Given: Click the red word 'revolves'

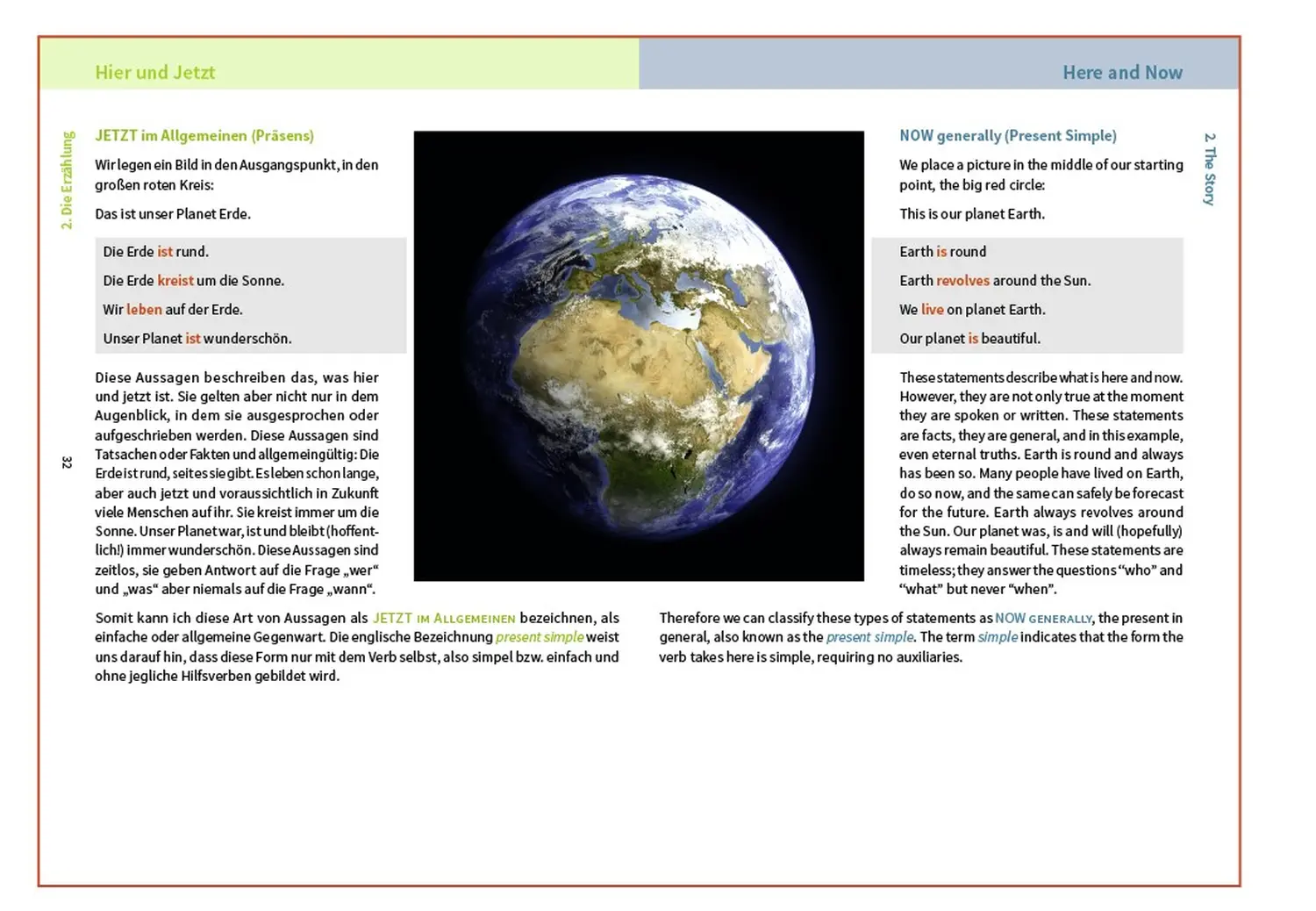Looking at the screenshot, I should point(962,280).
